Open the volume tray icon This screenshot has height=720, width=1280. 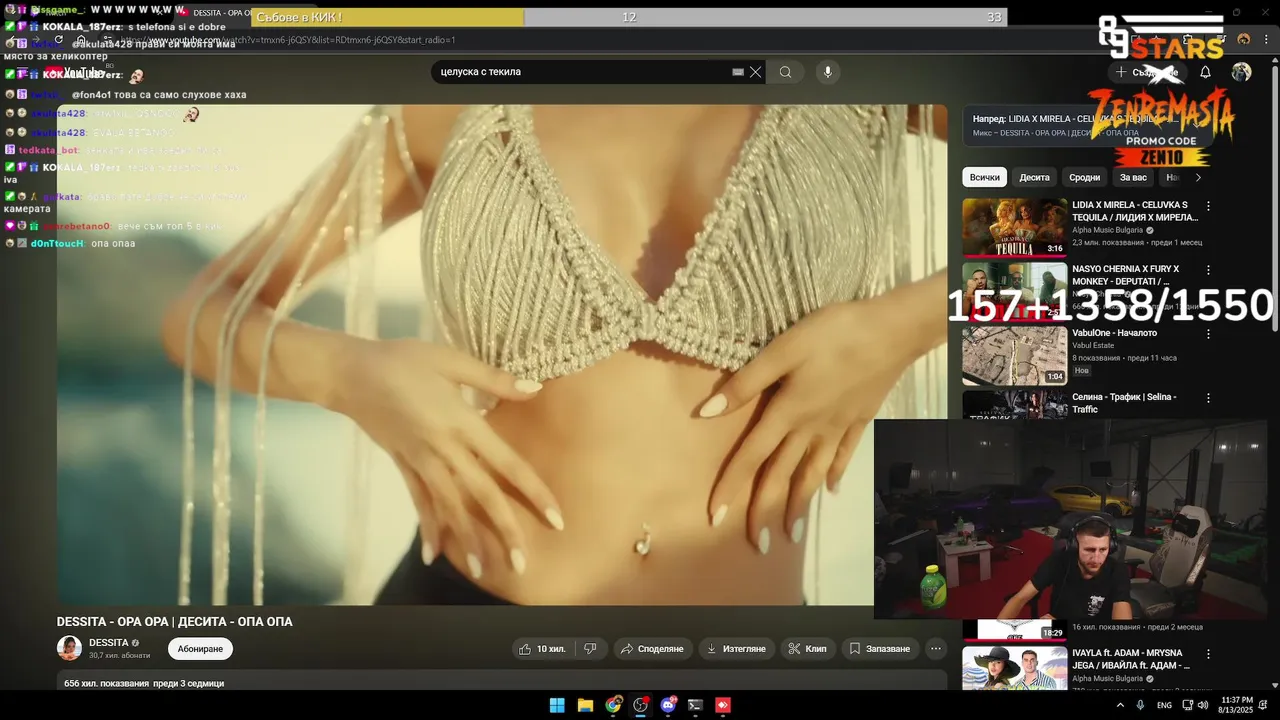pos(1203,705)
